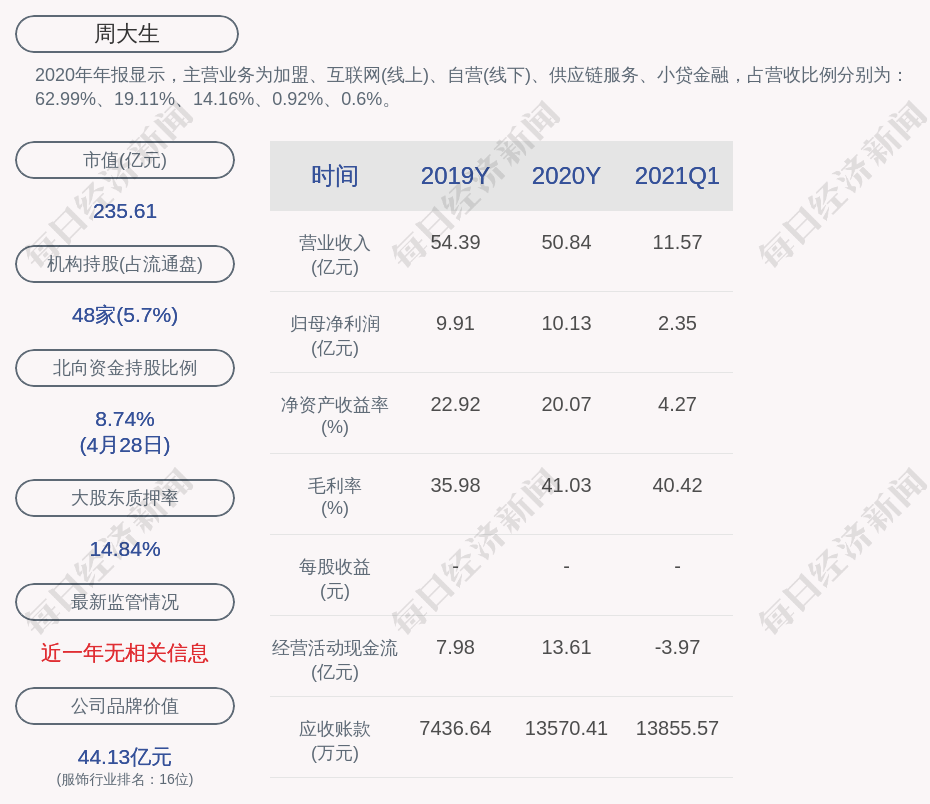Click the red 近一年无相关信息 text
The height and width of the screenshot is (804, 930).
[125, 653]
